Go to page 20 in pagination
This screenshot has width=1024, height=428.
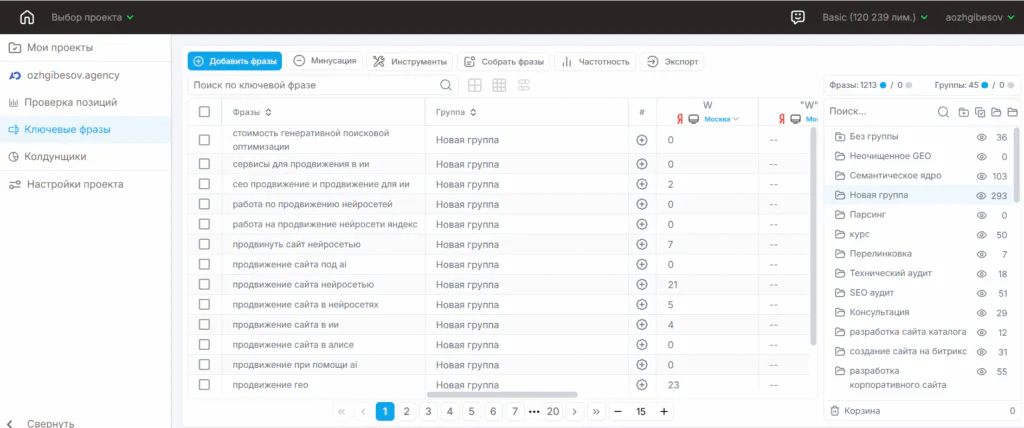click(552, 412)
